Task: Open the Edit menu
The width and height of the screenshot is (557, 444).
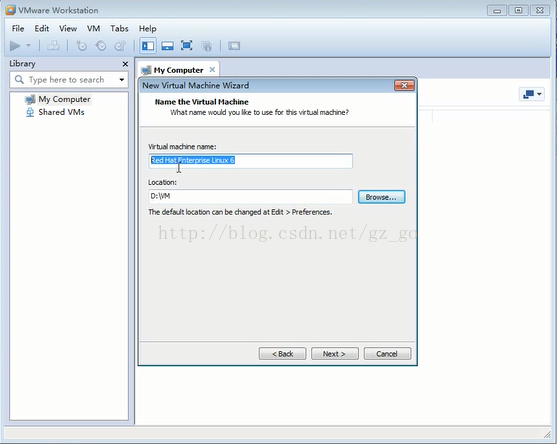Action: tap(42, 28)
